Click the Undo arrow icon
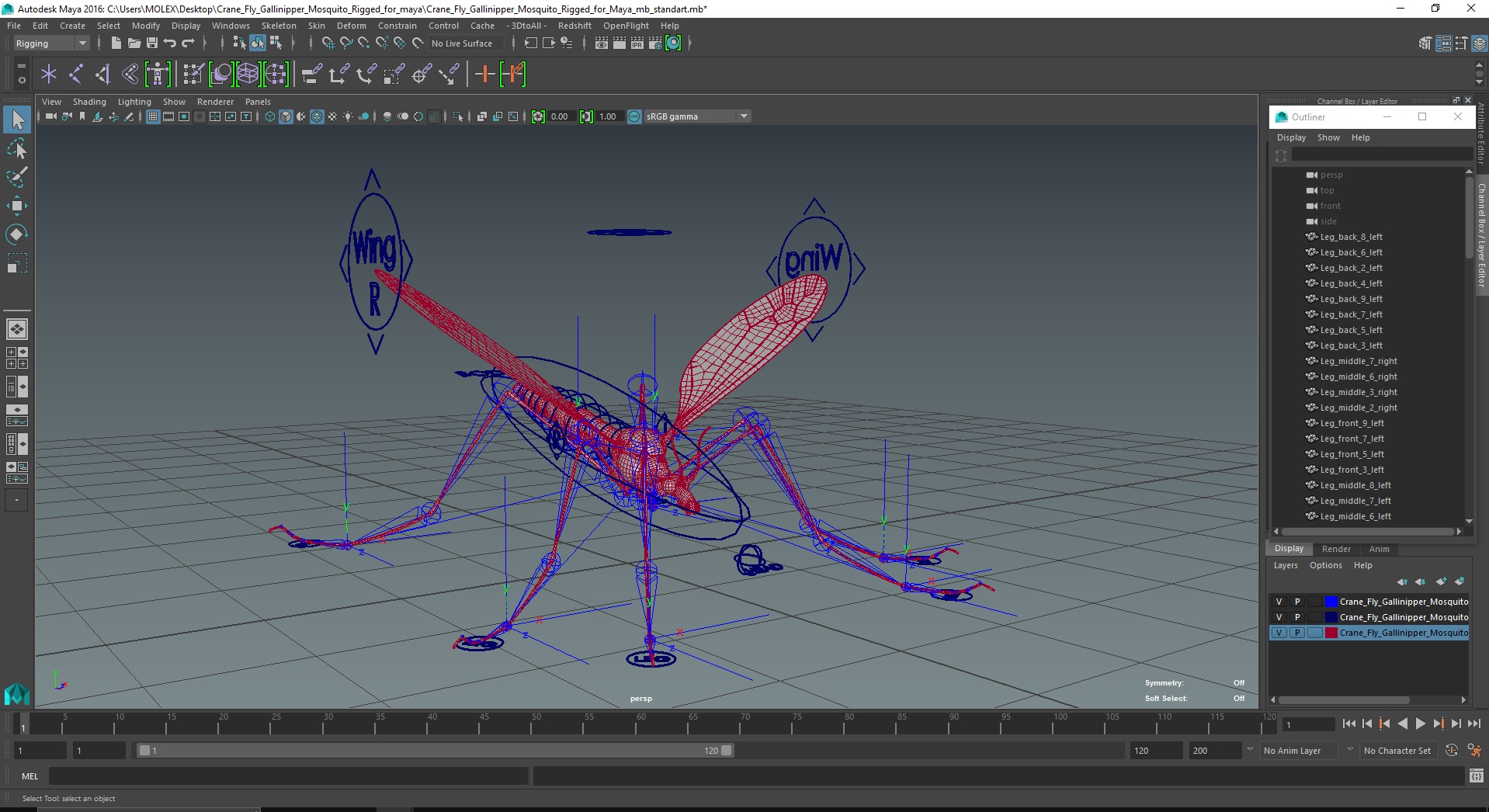 (170, 43)
